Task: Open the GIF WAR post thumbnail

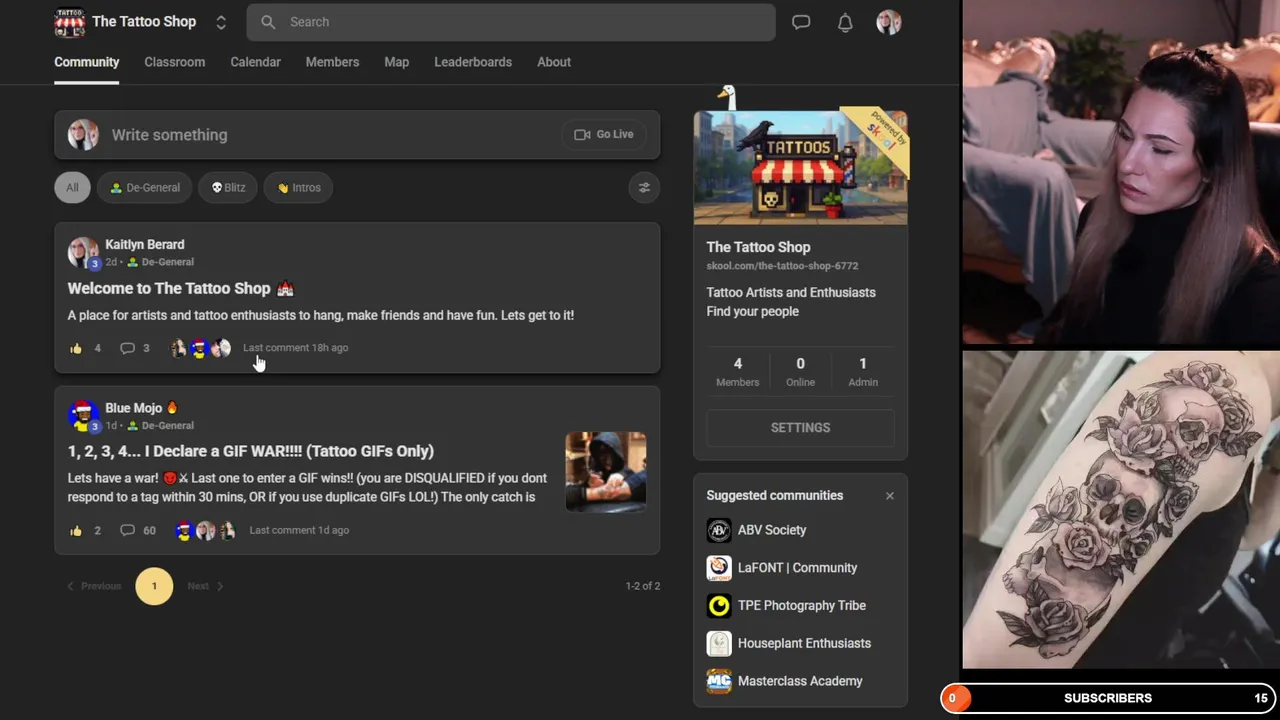Action: click(606, 471)
